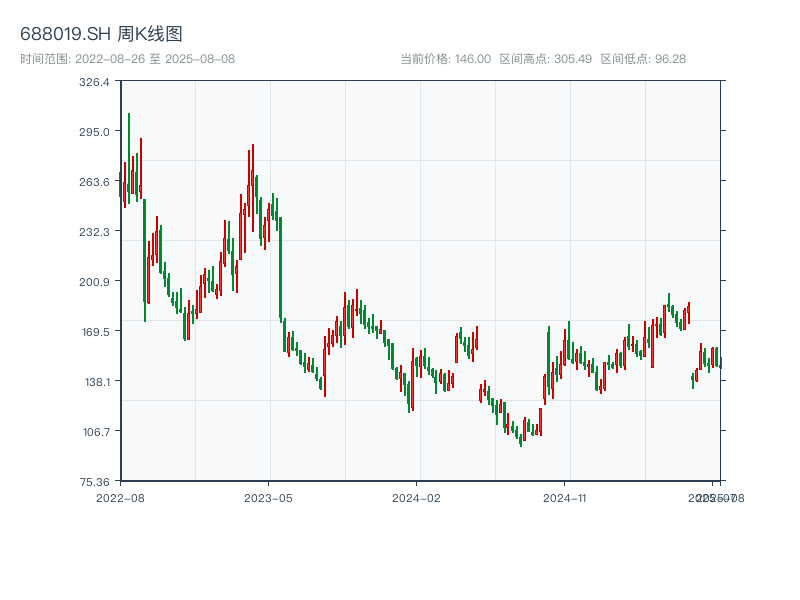
Task: Click the 106.7 y-axis price label
Action: [94, 432]
